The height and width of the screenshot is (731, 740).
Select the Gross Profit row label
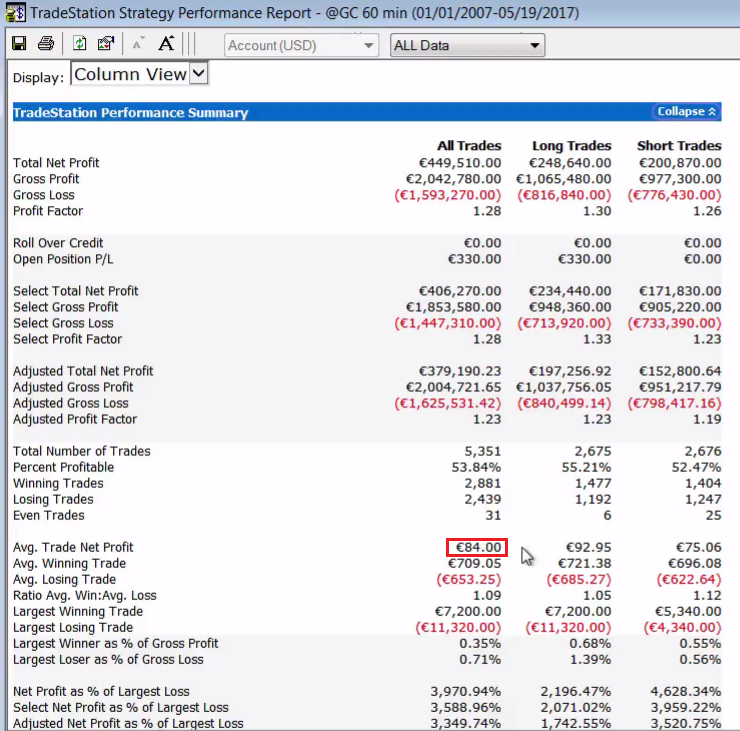click(x=46, y=179)
